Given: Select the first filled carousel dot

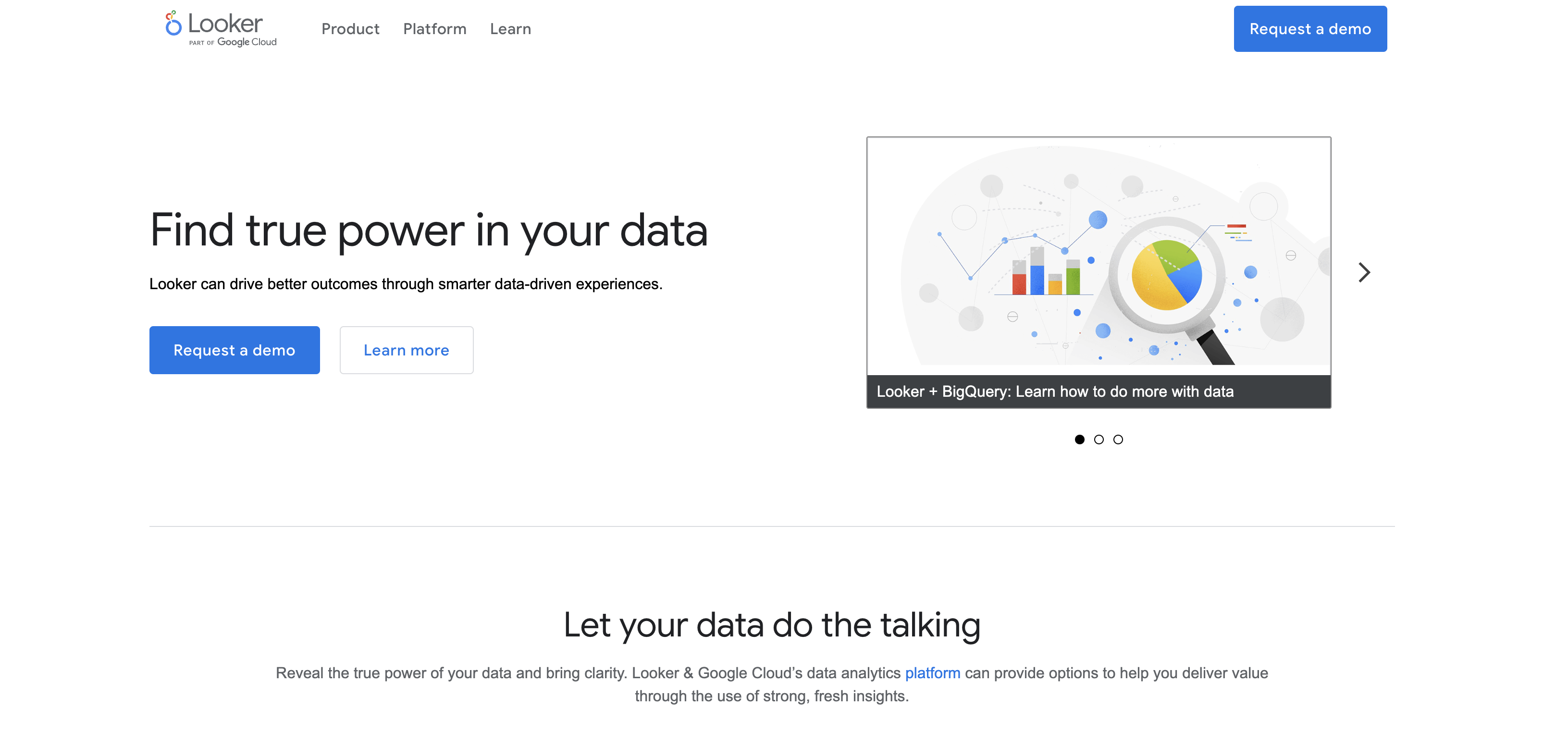Looking at the screenshot, I should (x=1079, y=440).
